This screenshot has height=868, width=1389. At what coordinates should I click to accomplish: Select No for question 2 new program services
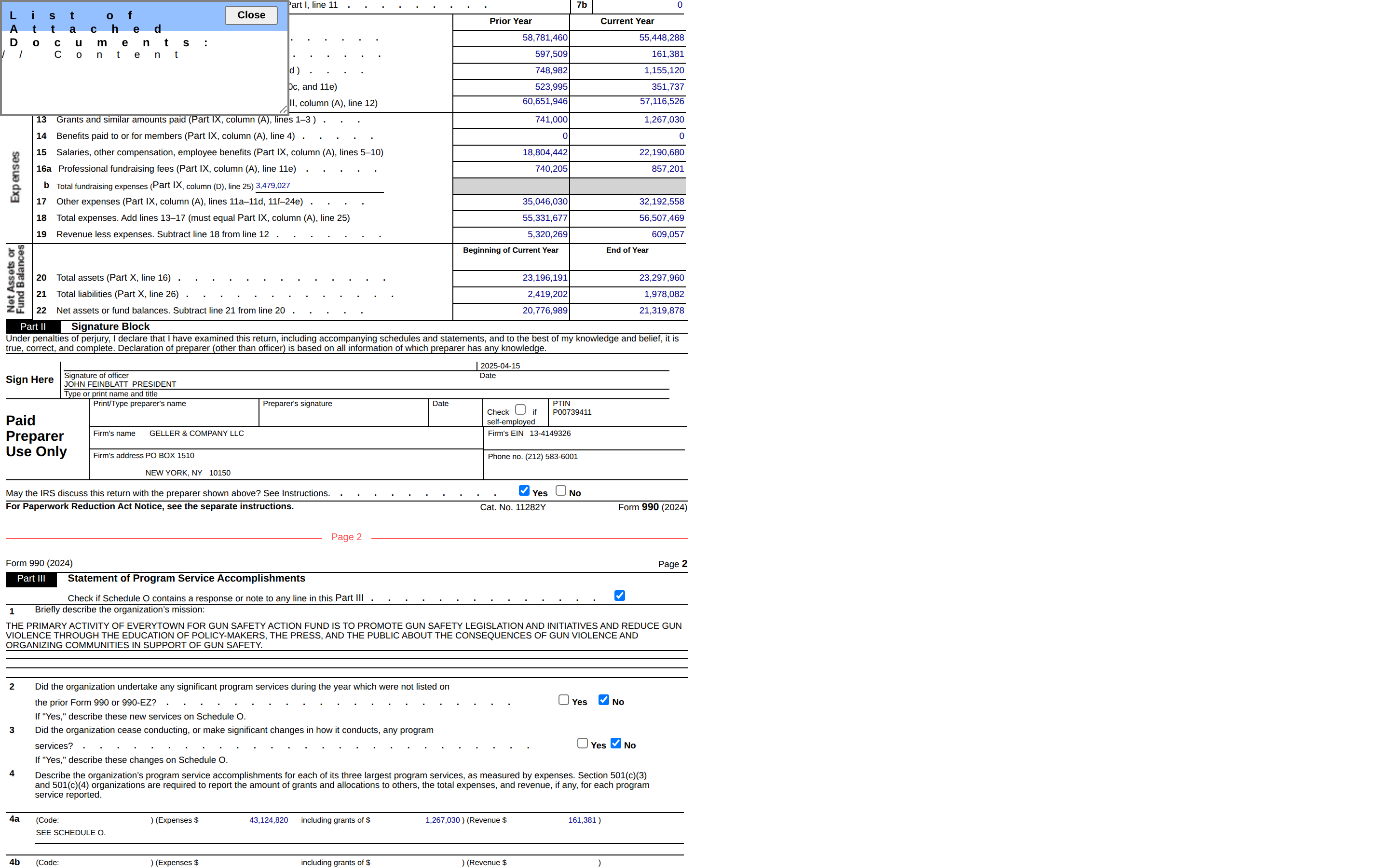pyautogui.click(x=604, y=700)
